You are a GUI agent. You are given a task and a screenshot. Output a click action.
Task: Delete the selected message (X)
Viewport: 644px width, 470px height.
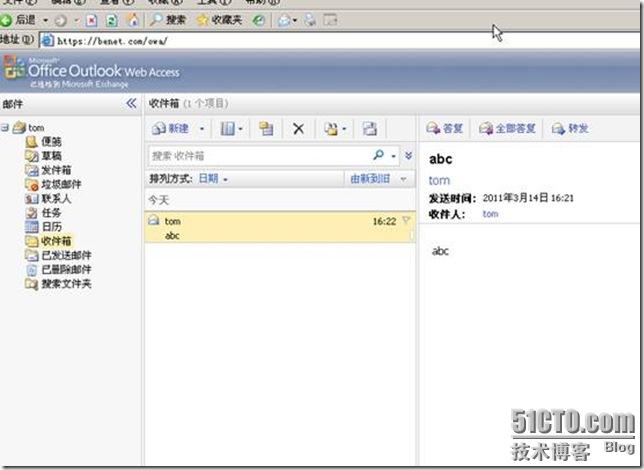(299, 129)
